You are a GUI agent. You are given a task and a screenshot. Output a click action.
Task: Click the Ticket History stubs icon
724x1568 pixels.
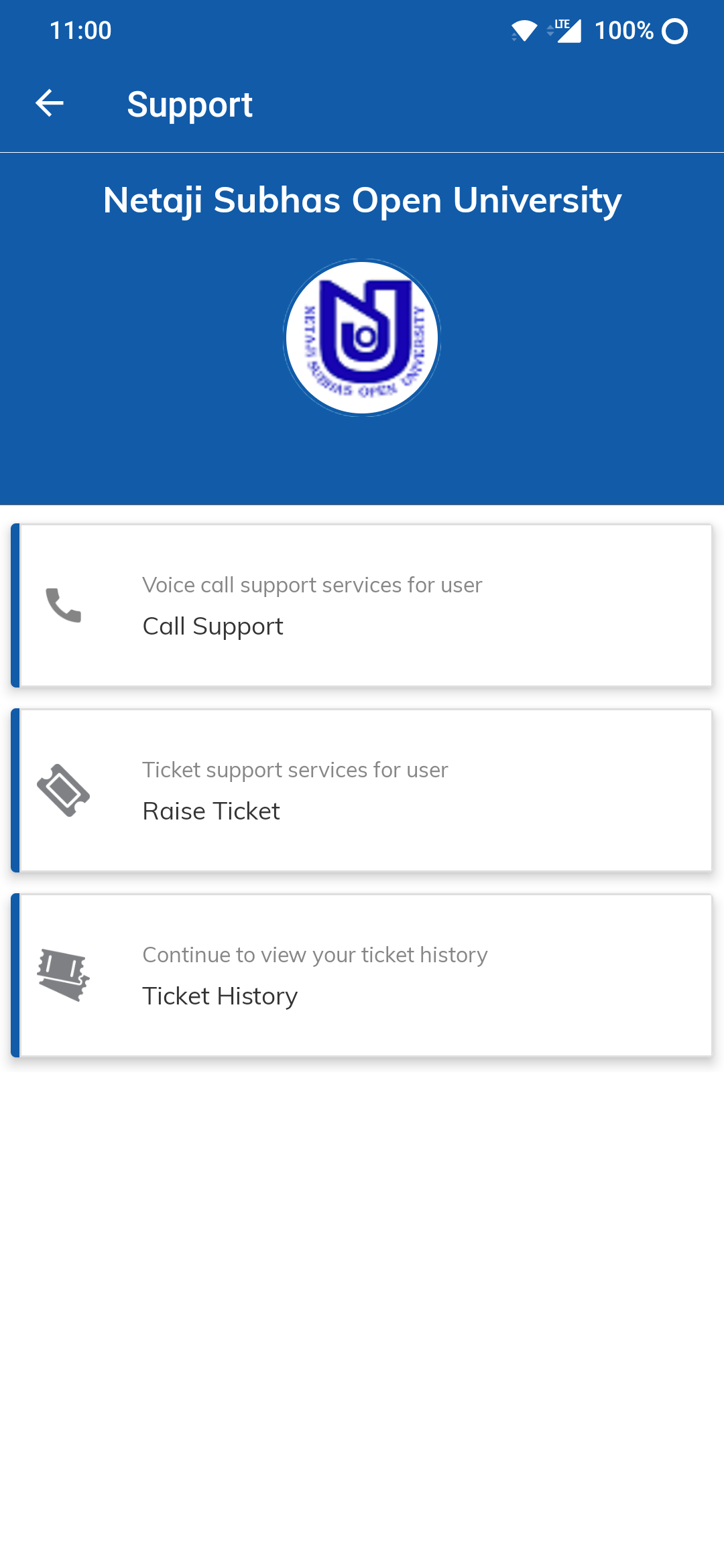pyautogui.click(x=64, y=976)
